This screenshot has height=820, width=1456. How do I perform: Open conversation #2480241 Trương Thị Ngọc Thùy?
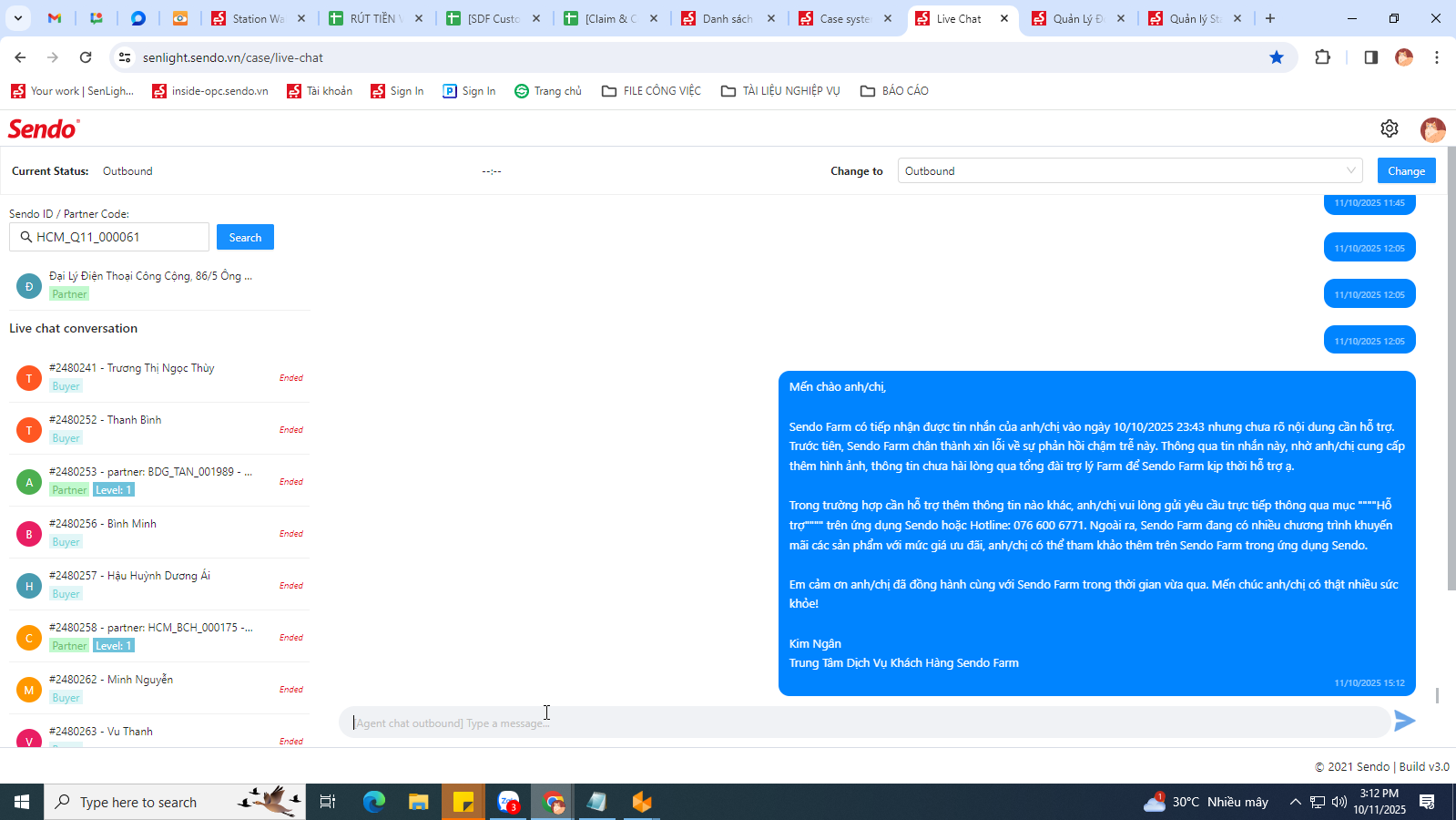tap(159, 377)
